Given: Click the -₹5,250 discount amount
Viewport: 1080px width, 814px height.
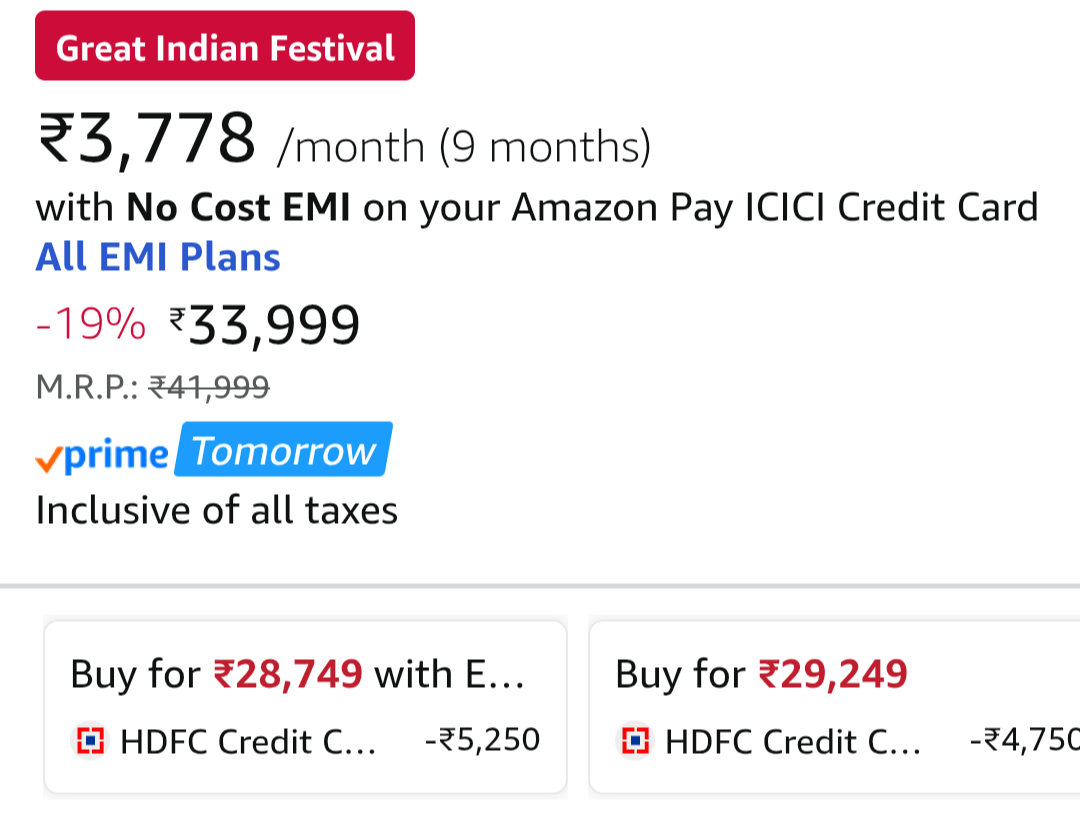Looking at the screenshot, I should 482,740.
